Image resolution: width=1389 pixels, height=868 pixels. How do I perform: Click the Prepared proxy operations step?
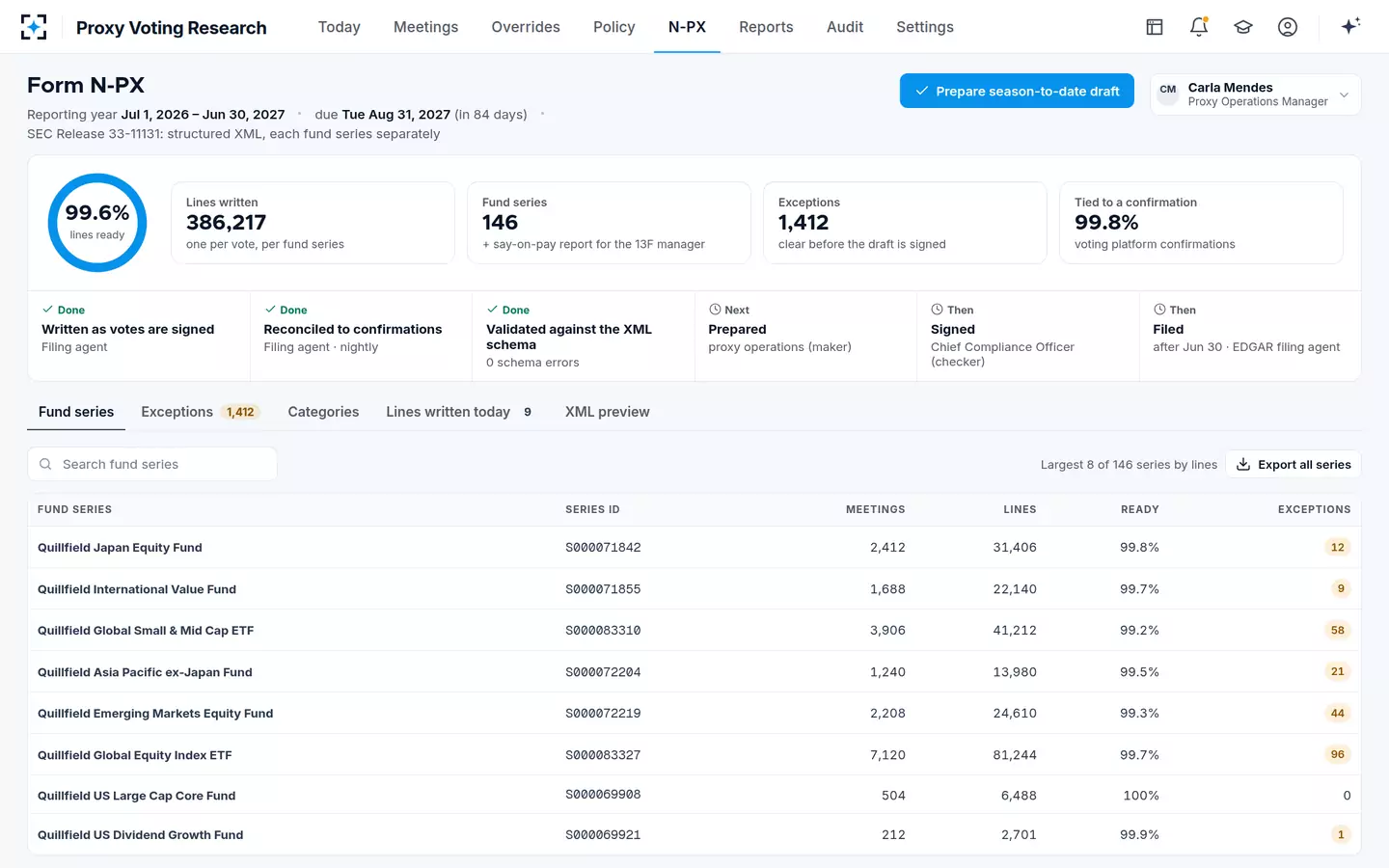[x=805, y=336]
